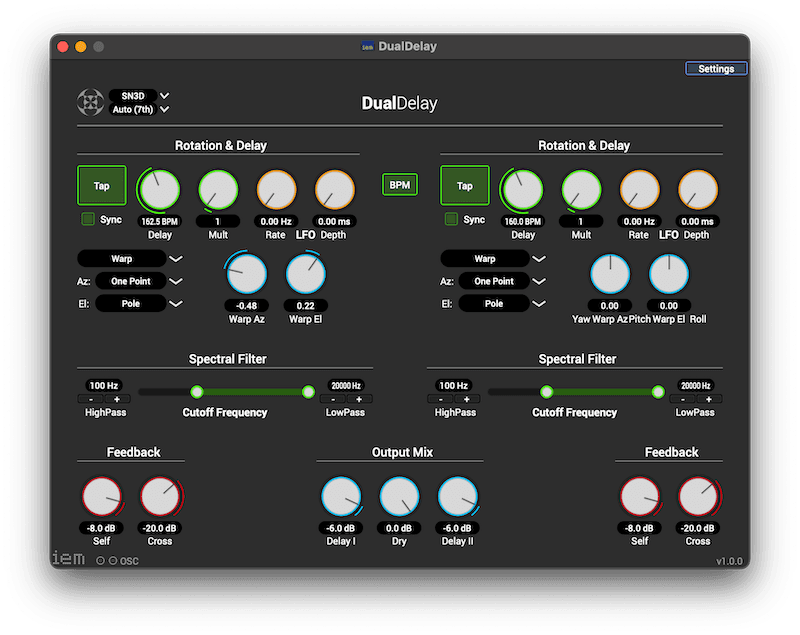This screenshot has height=635, width=800.
Task: Click the right Feedback Cross knob
Action: coord(697,497)
